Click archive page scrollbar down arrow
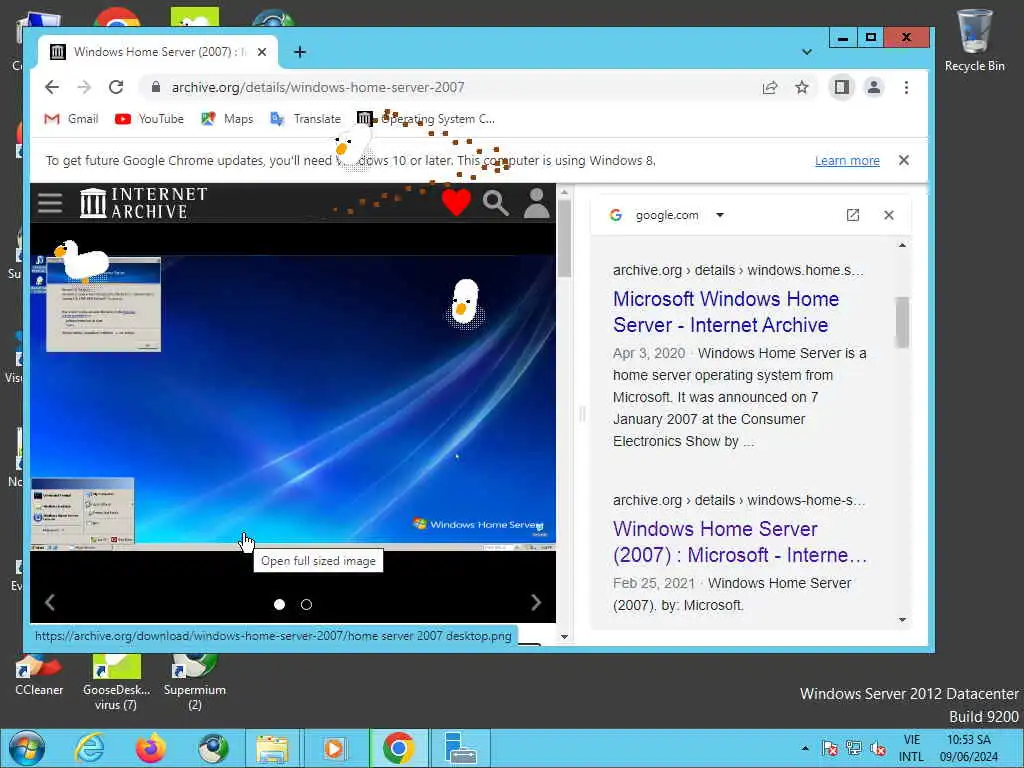This screenshot has width=1024, height=768. (565, 637)
